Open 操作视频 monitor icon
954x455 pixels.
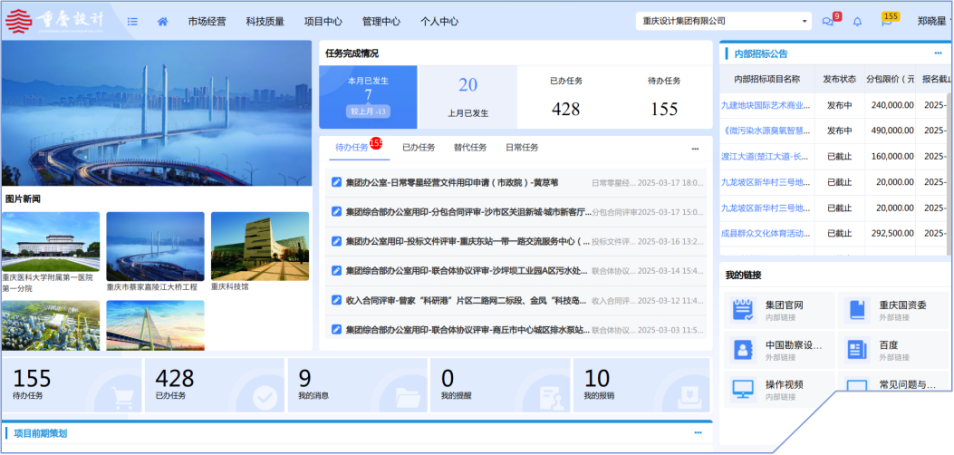click(x=743, y=389)
